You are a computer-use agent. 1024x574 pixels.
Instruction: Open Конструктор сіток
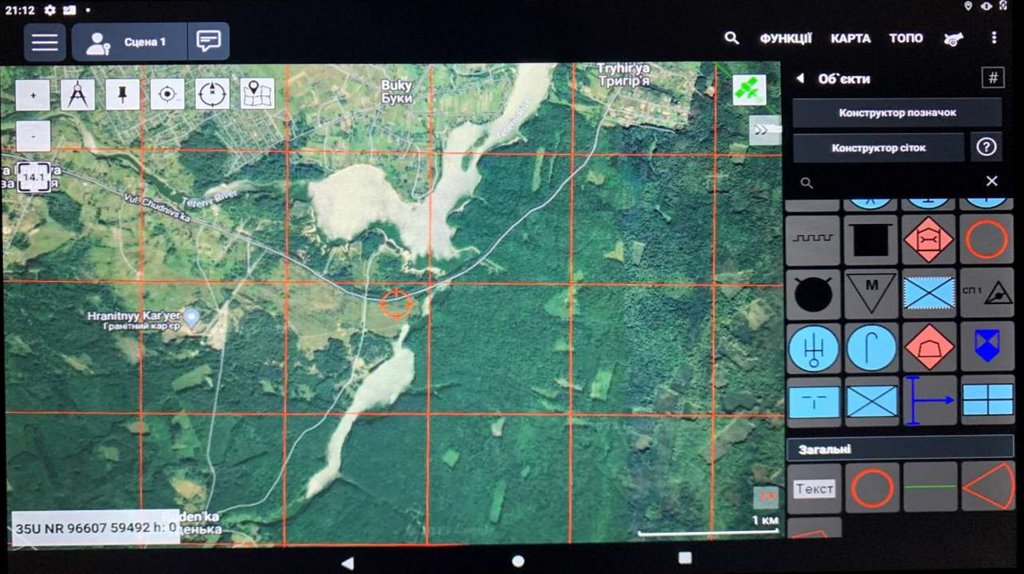(878, 148)
